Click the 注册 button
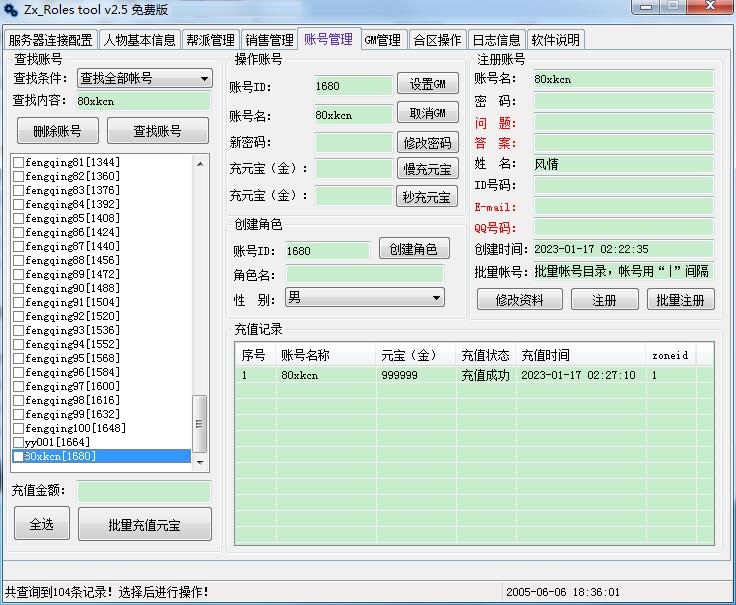Screen dimensions: 736x605 605,299
